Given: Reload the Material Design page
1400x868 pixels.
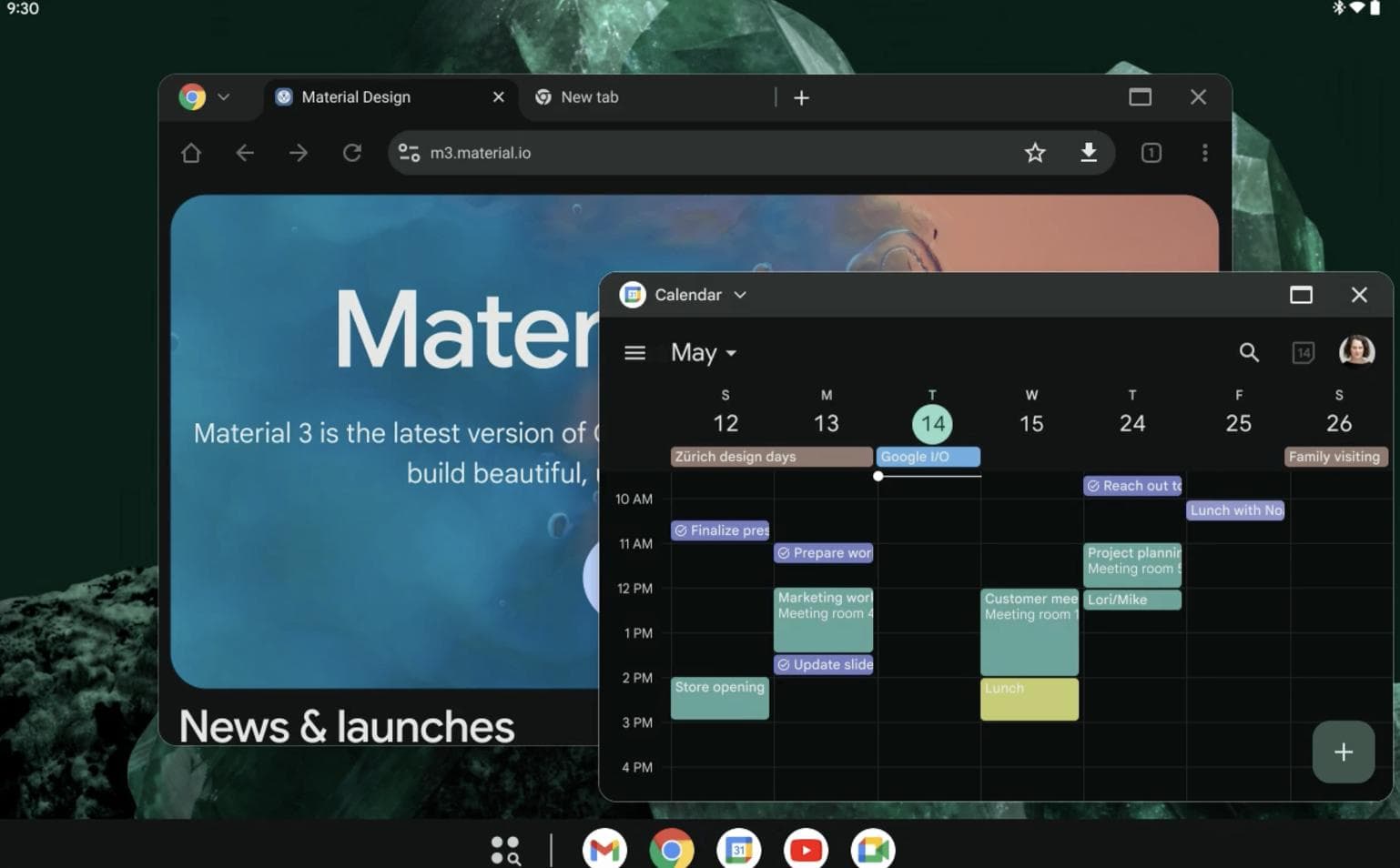Looking at the screenshot, I should click(x=351, y=153).
